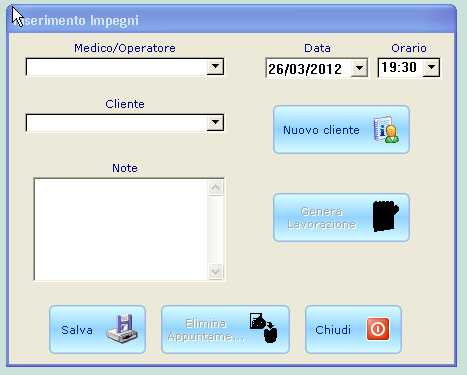Viewport: 467px width, 375px height.
Task: Expand the Cliente dropdown arrow
Action: 215,123
